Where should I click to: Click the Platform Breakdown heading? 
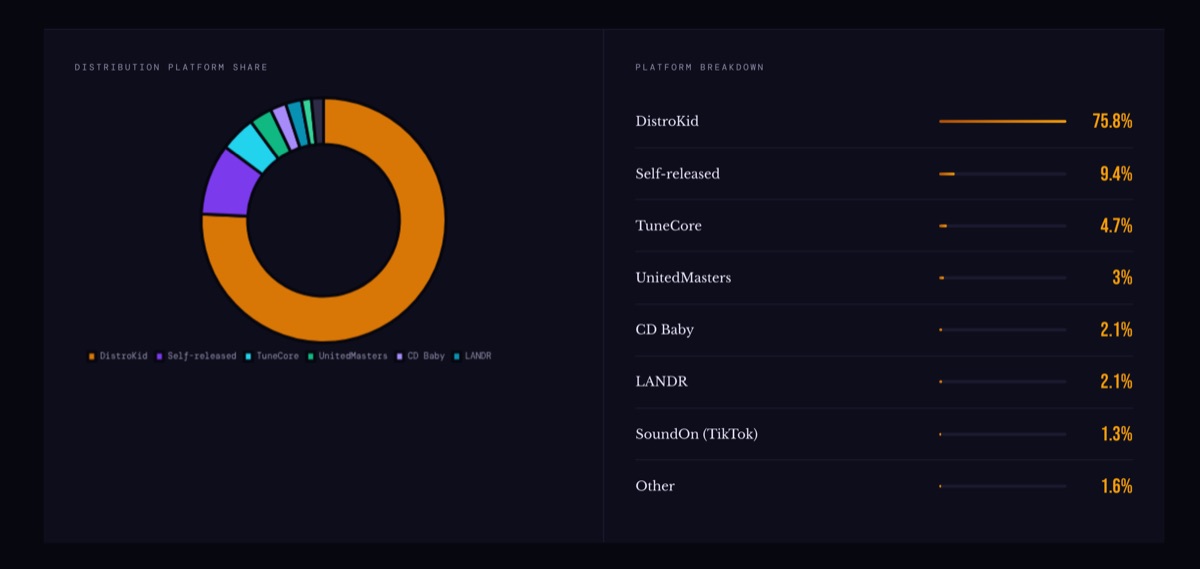(x=700, y=67)
